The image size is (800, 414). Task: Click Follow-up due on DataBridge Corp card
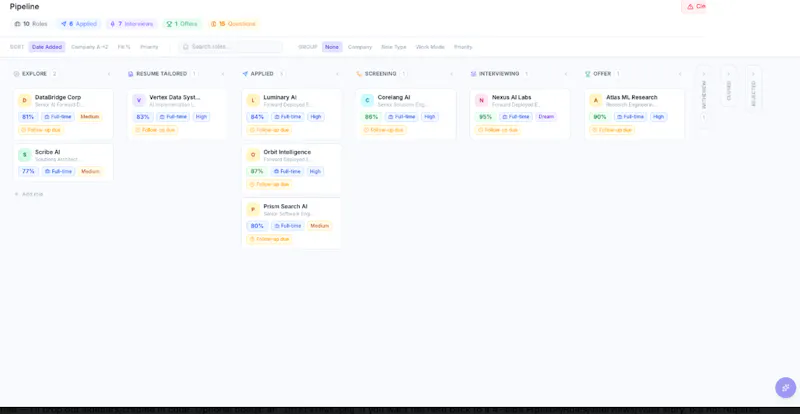tap(41, 130)
